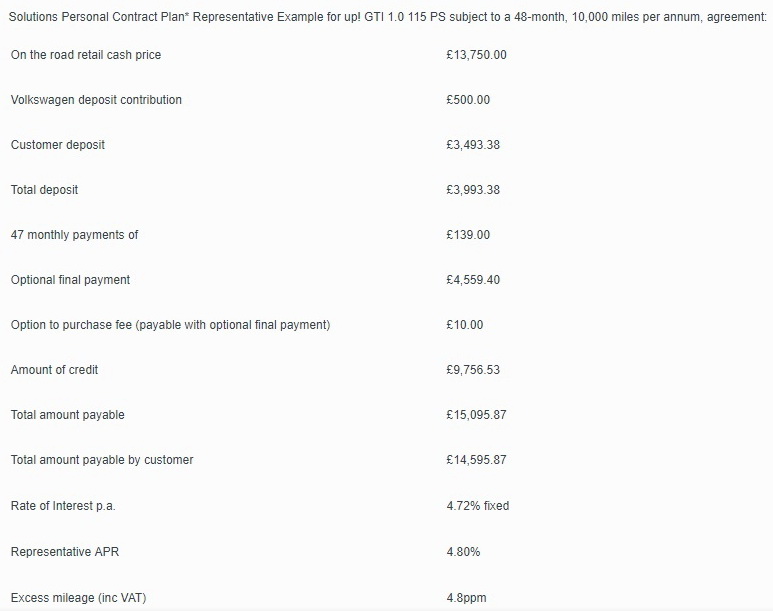Select the 4.72% fixed interest rate value
The image size is (773, 611).
coord(477,506)
